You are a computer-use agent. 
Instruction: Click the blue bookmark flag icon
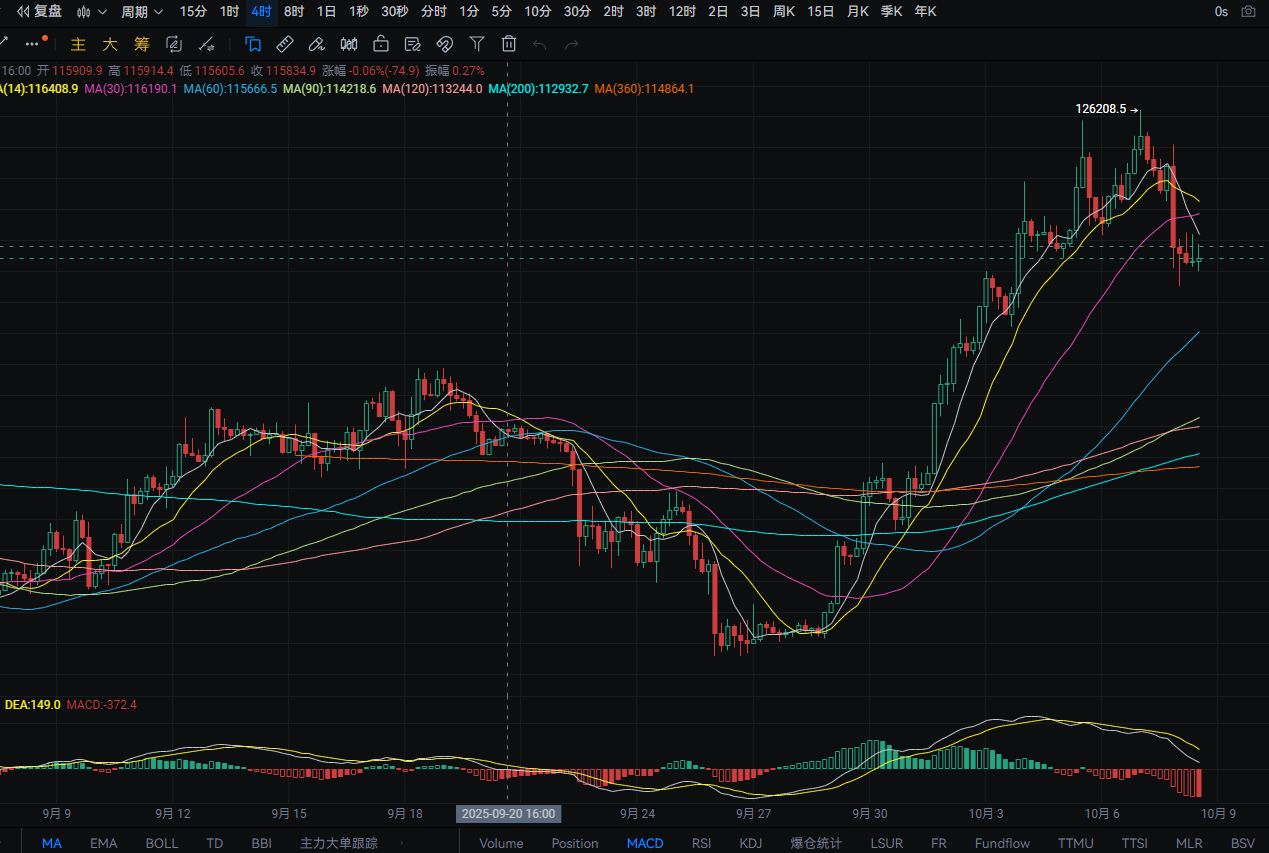click(x=253, y=44)
